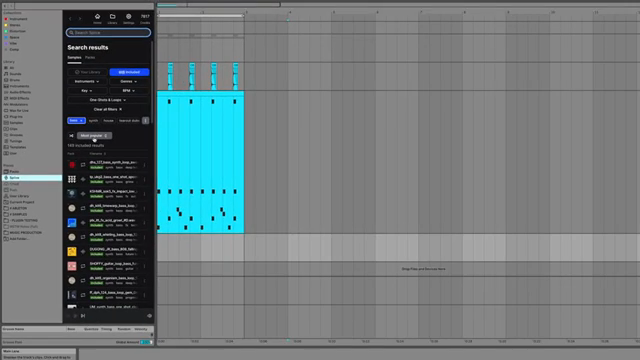
Task: Click one-shot icon of pls_tft_fx_acid_growl
Action: point(83,223)
